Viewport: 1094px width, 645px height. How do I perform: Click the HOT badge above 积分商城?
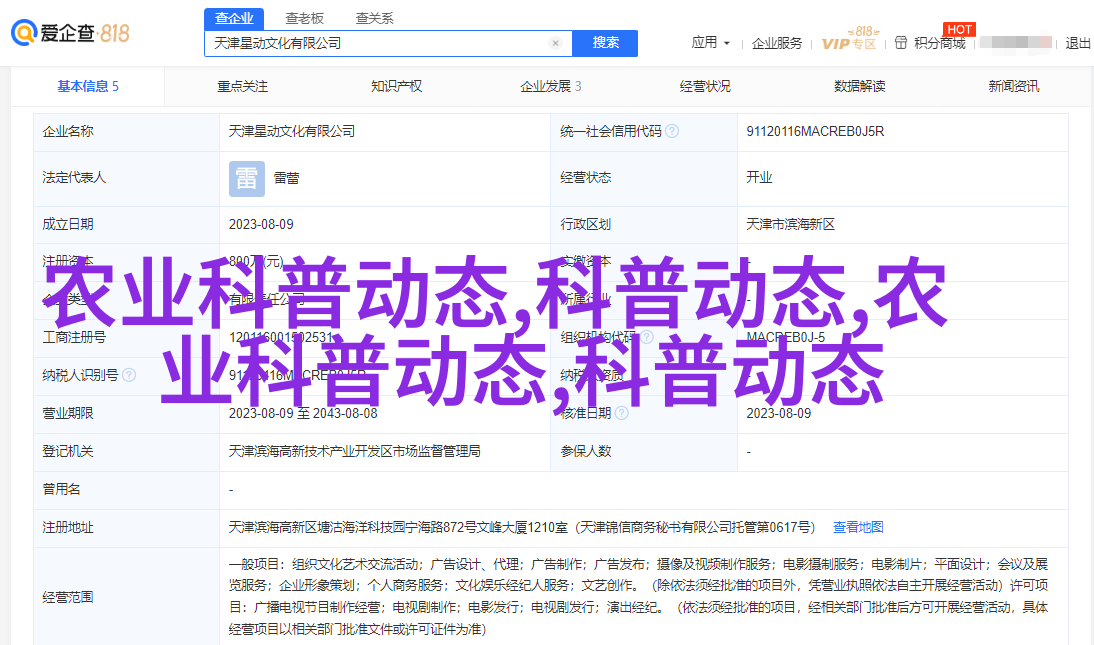pyautogui.click(x=959, y=29)
